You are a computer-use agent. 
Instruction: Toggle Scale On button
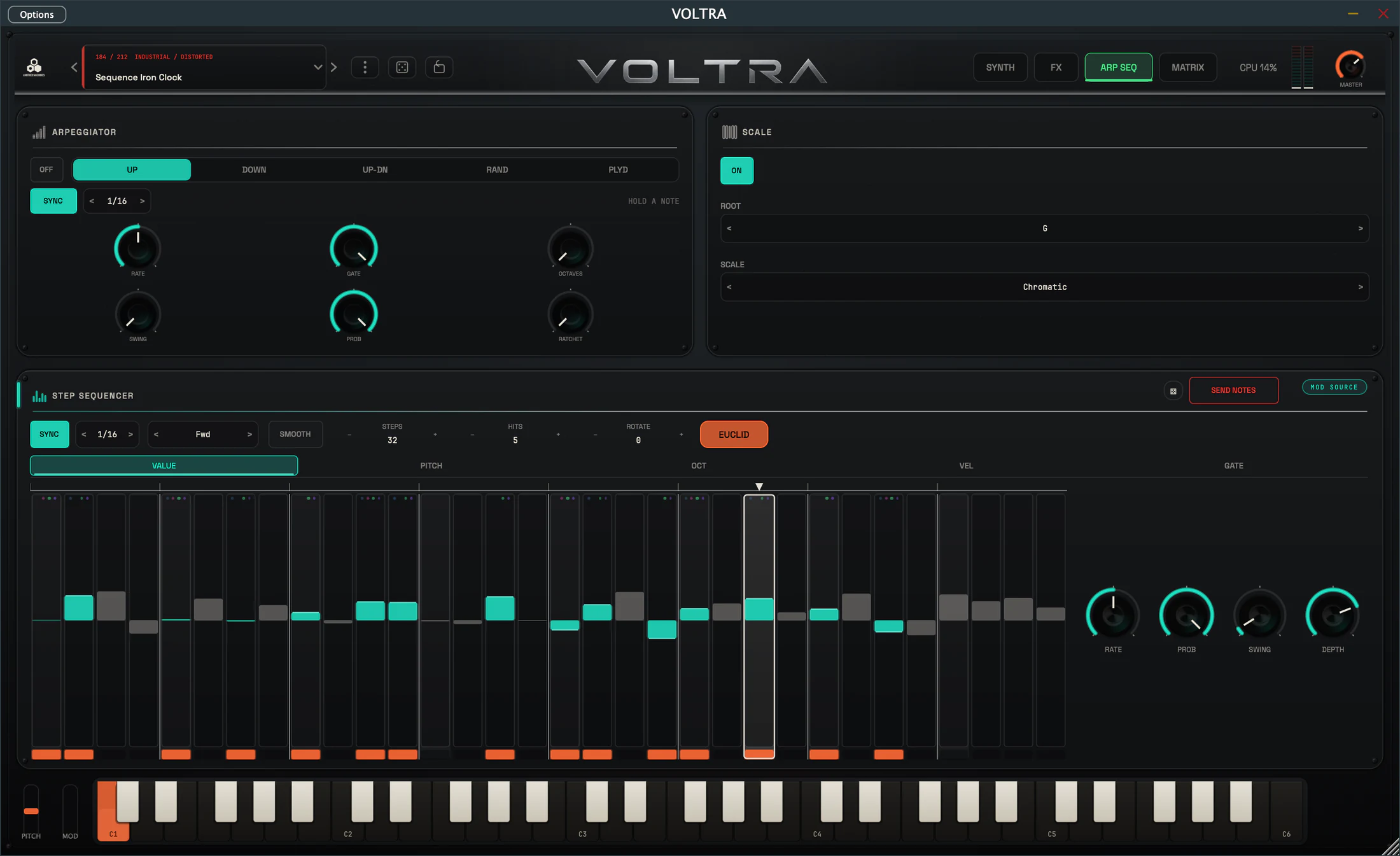tap(736, 171)
